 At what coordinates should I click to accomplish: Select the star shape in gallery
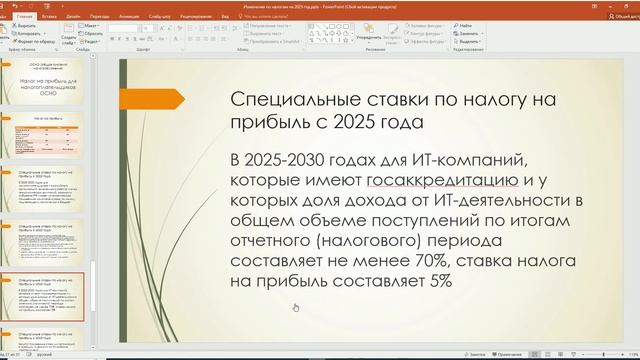click(x=346, y=40)
